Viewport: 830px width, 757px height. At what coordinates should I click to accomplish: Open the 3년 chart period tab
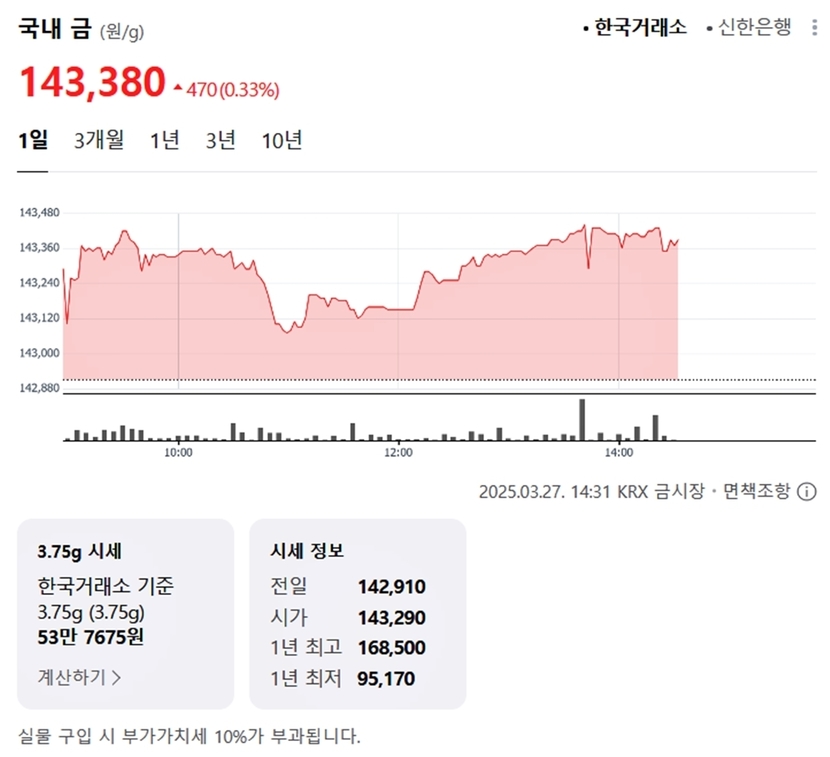coord(221,140)
